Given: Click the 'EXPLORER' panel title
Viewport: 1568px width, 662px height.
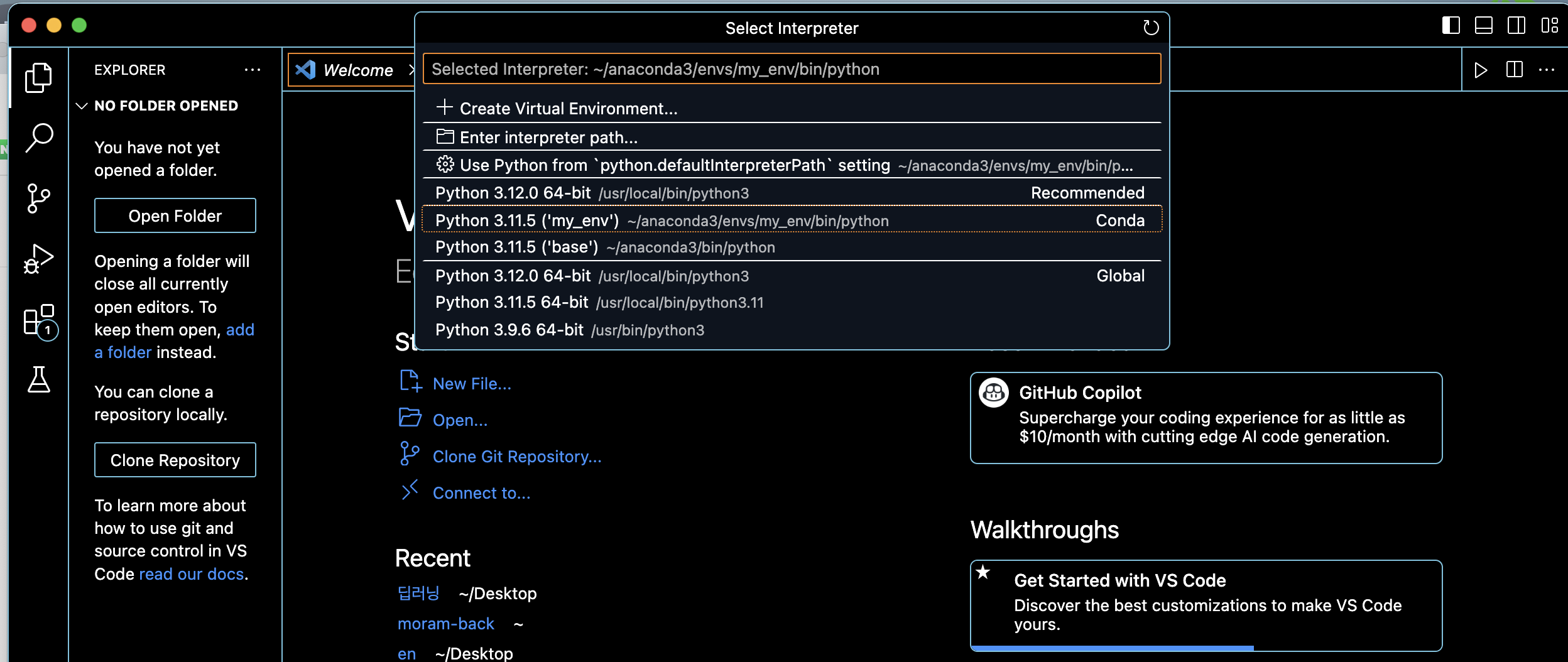Looking at the screenshot, I should click(130, 70).
